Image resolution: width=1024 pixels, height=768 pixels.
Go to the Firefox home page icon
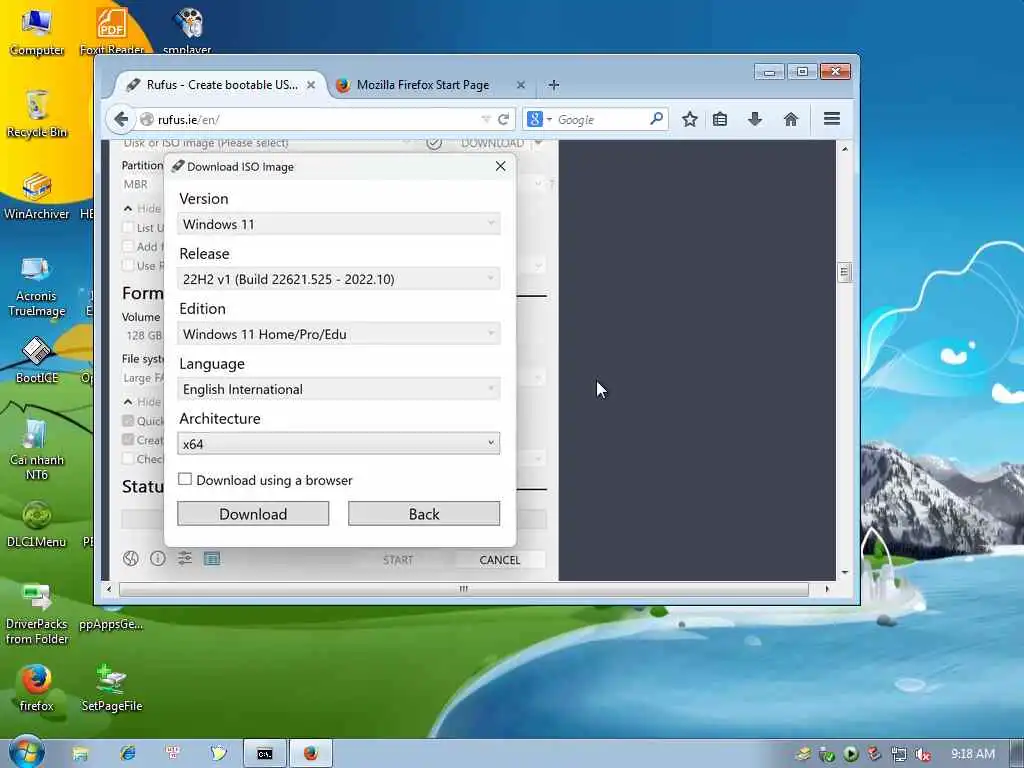pyautogui.click(x=791, y=120)
